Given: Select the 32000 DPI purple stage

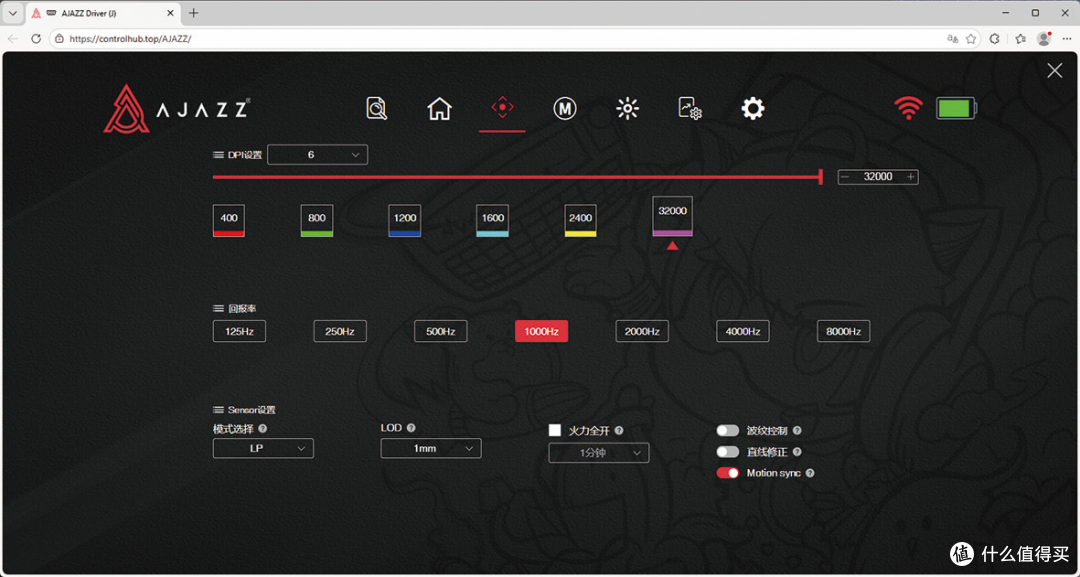Looking at the screenshot, I should [x=672, y=216].
